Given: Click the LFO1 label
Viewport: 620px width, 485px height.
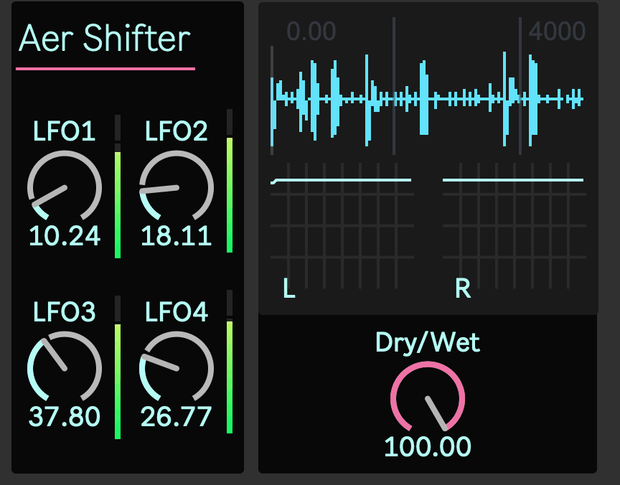Looking at the screenshot, I should click(x=64, y=131).
